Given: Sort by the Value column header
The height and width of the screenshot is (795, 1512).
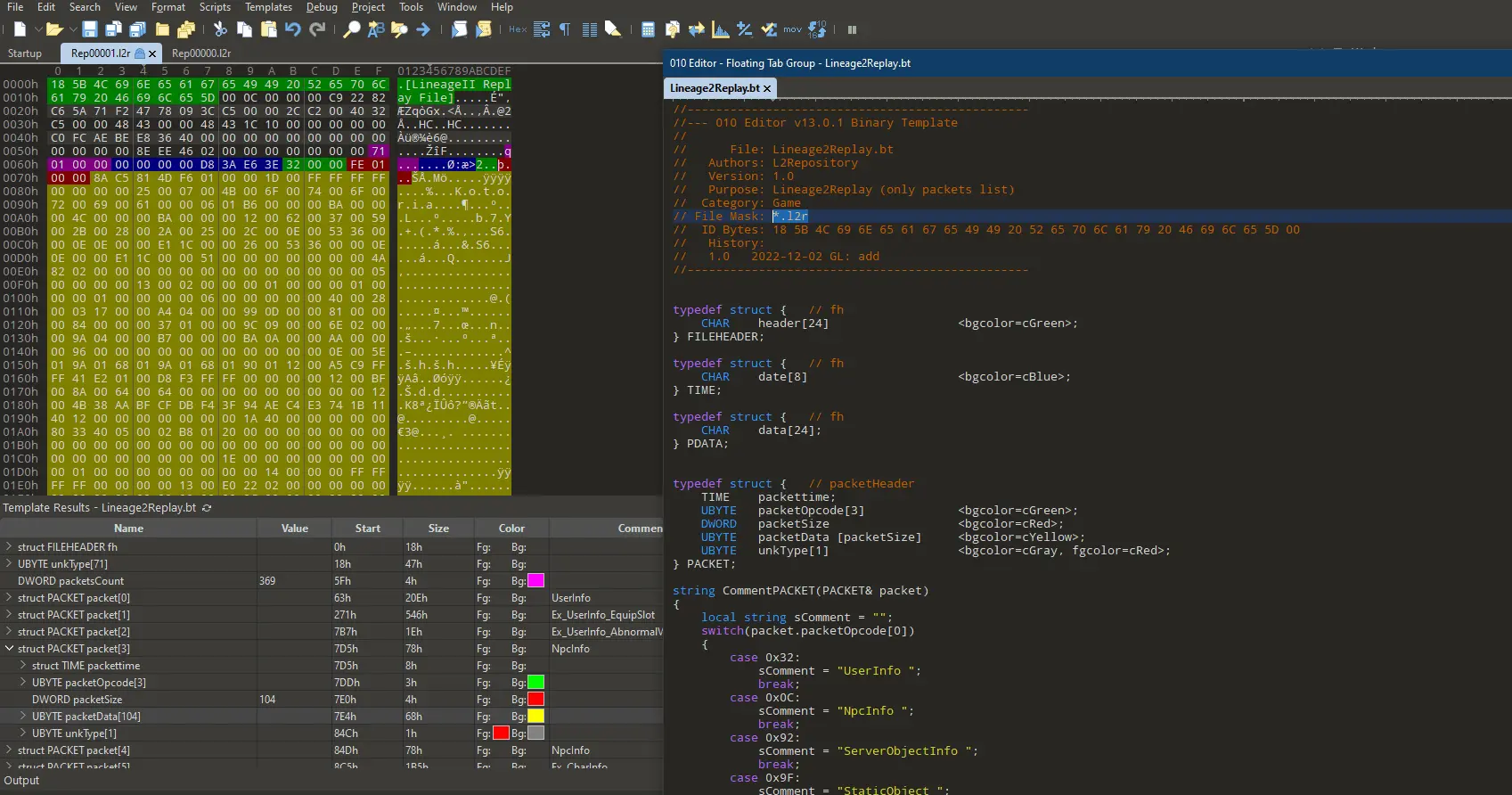Looking at the screenshot, I should [295, 529].
